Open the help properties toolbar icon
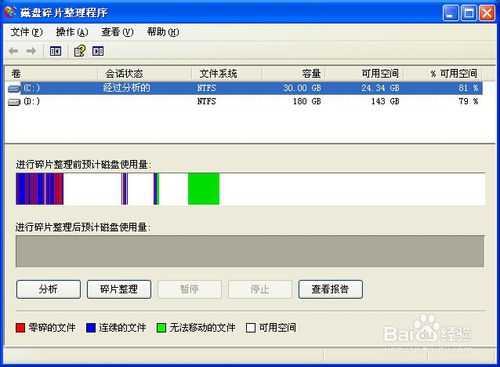 coord(80,51)
